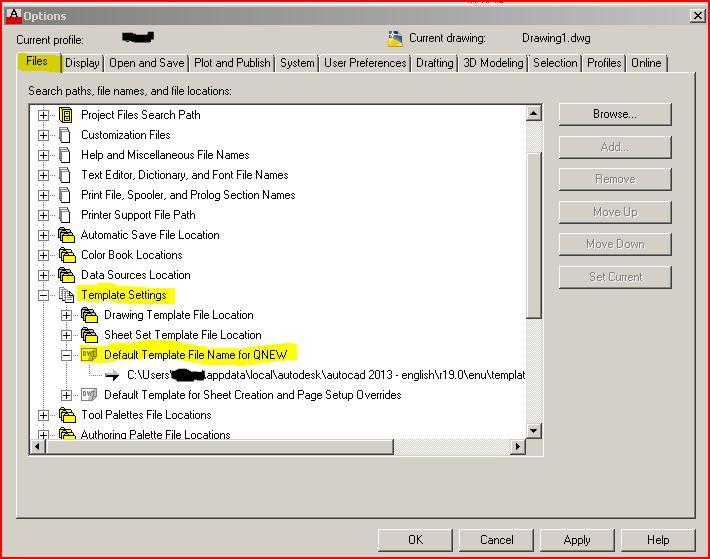Expand Drawing Template File Location node
The height and width of the screenshot is (559, 710).
(x=66, y=315)
